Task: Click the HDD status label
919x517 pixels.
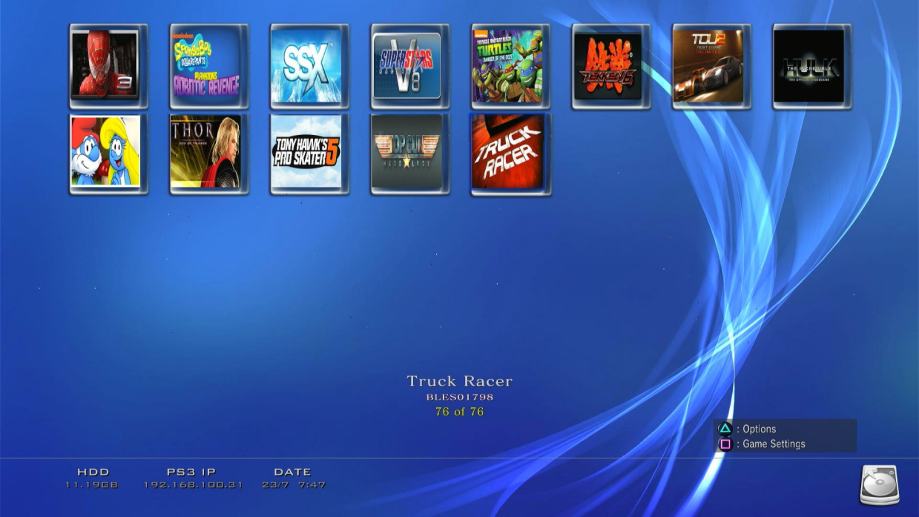Action: coord(93,471)
